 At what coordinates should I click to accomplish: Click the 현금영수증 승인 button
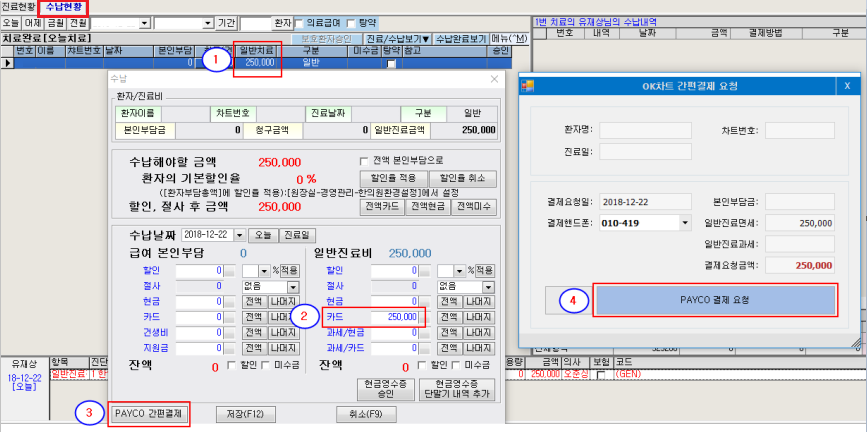pyautogui.click(x=387, y=390)
